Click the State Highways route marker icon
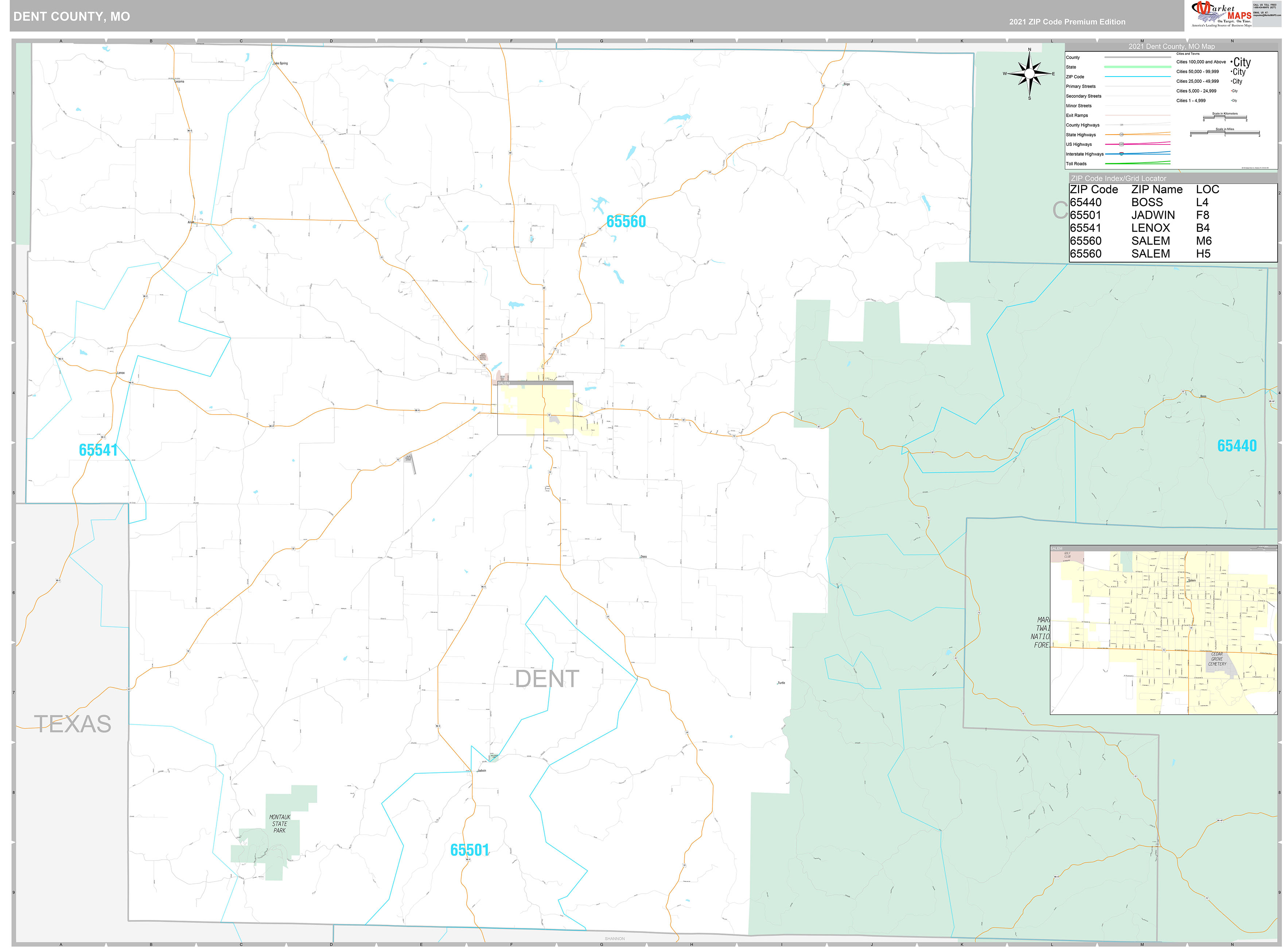The image size is (1288, 948). click(x=1122, y=134)
